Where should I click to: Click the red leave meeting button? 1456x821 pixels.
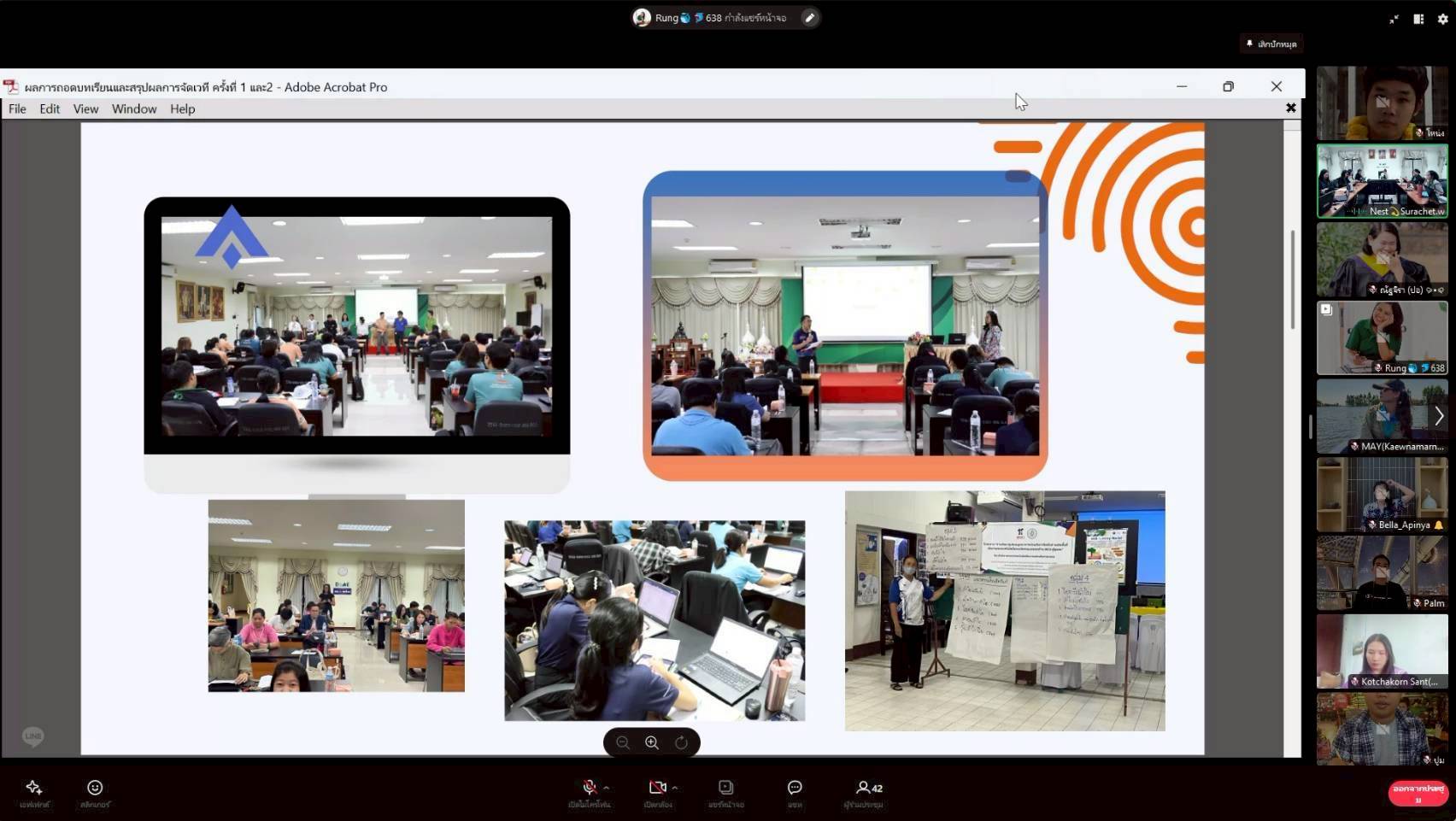(x=1418, y=794)
